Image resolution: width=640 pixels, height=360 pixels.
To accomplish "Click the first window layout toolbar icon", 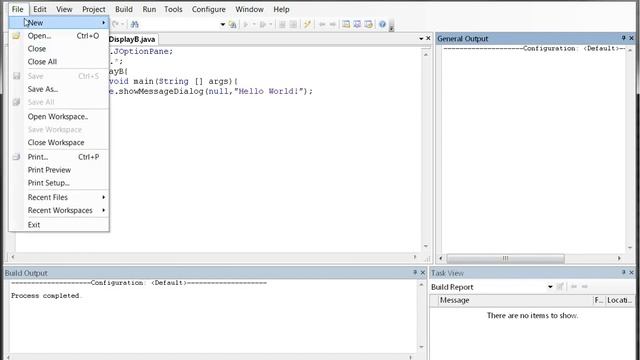I will pos(346,24).
